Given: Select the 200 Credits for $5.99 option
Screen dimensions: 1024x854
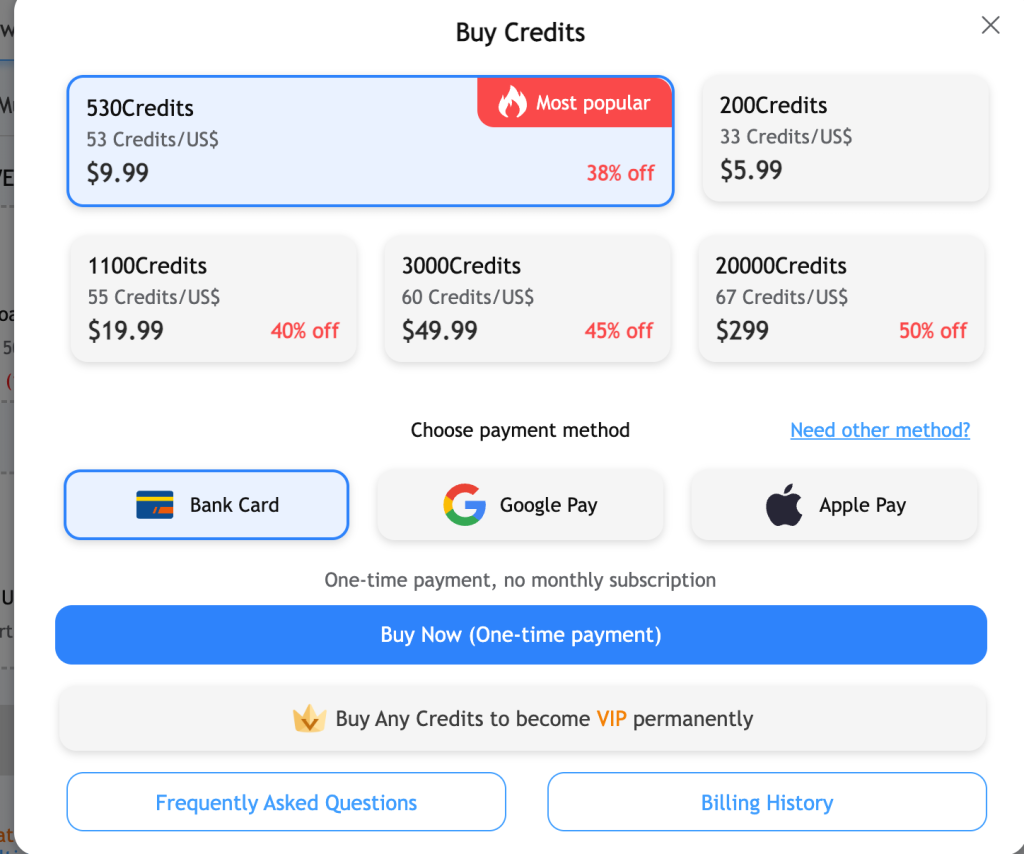Looking at the screenshot, I should (845, 138).
